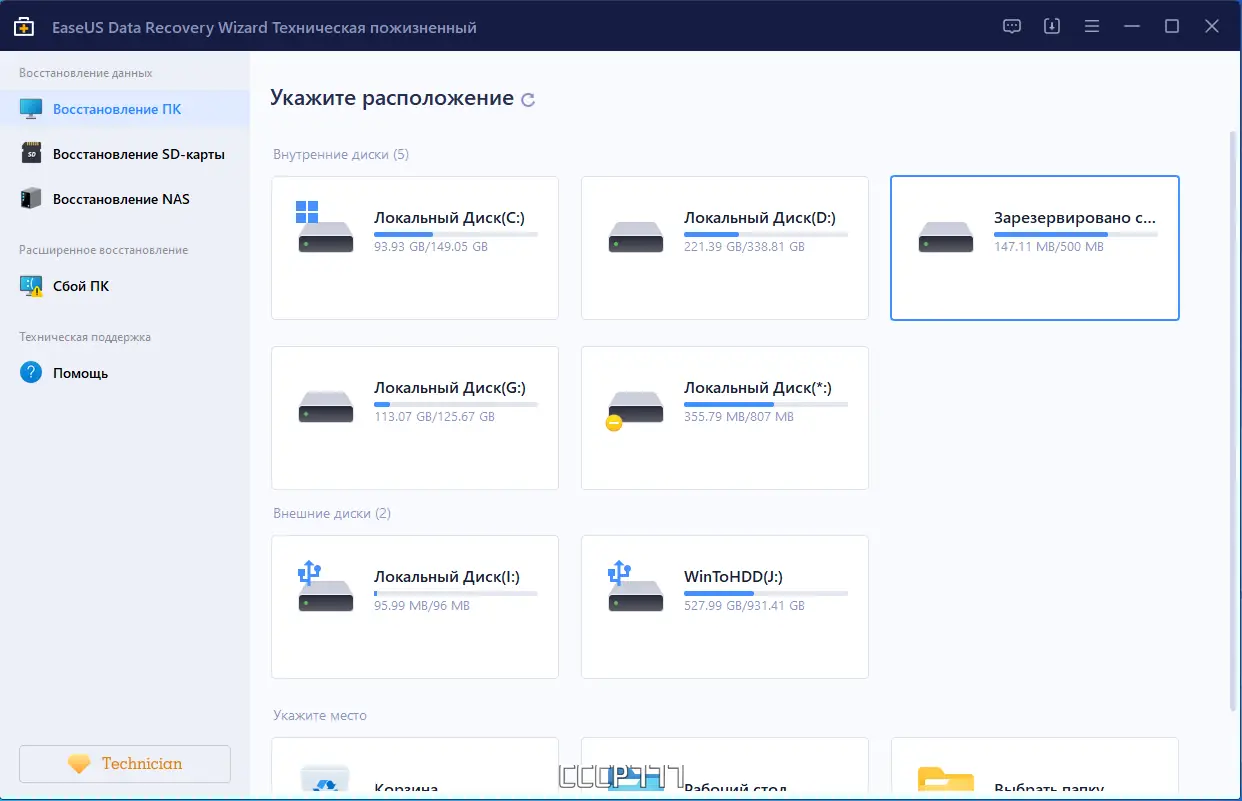The width and height of the screenshot is (1242, 801).
Task: Click the Внутренние диски (5) heading
Action: [341, 154]
